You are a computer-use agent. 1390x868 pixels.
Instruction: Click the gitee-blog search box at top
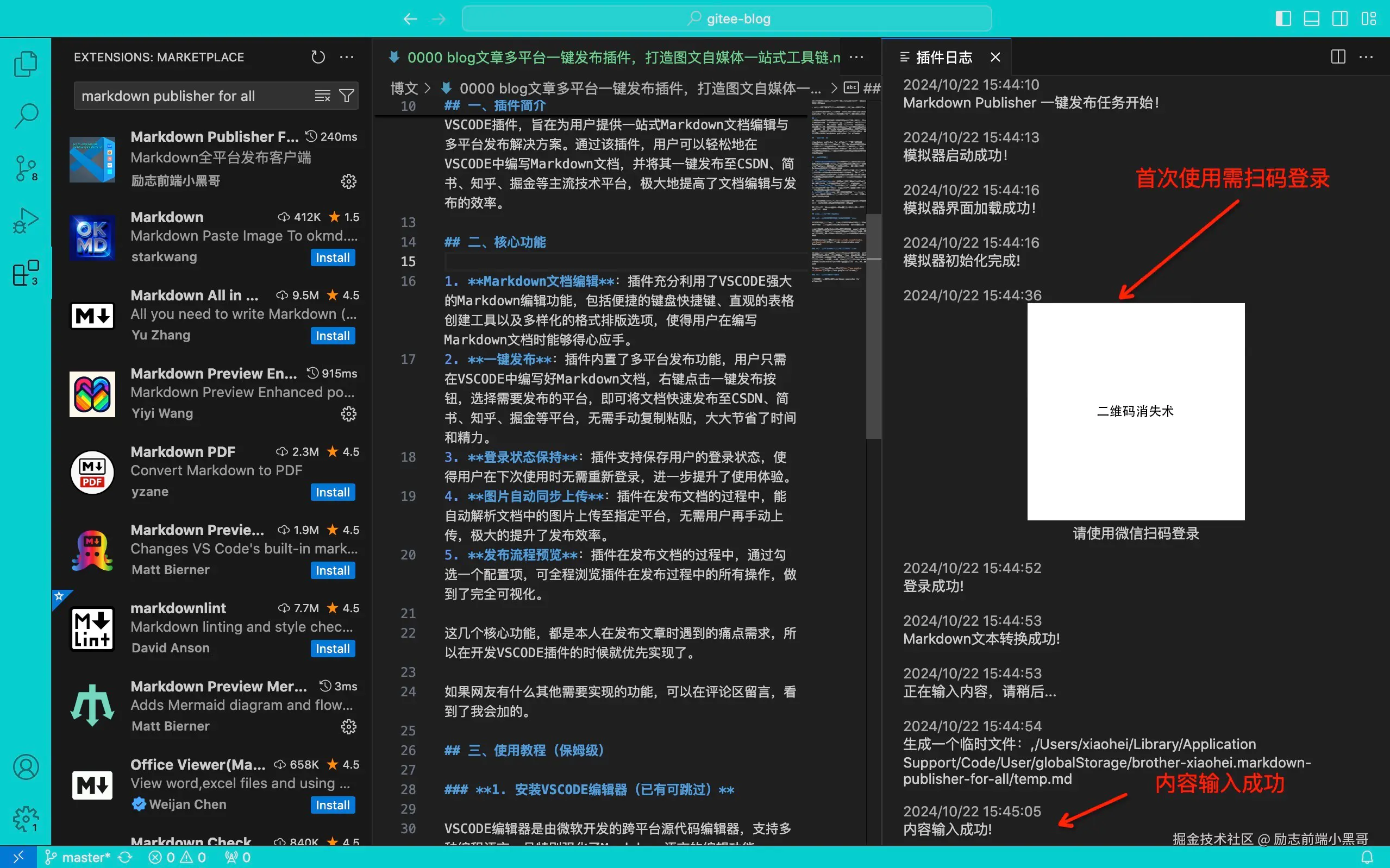coord(727,18)
